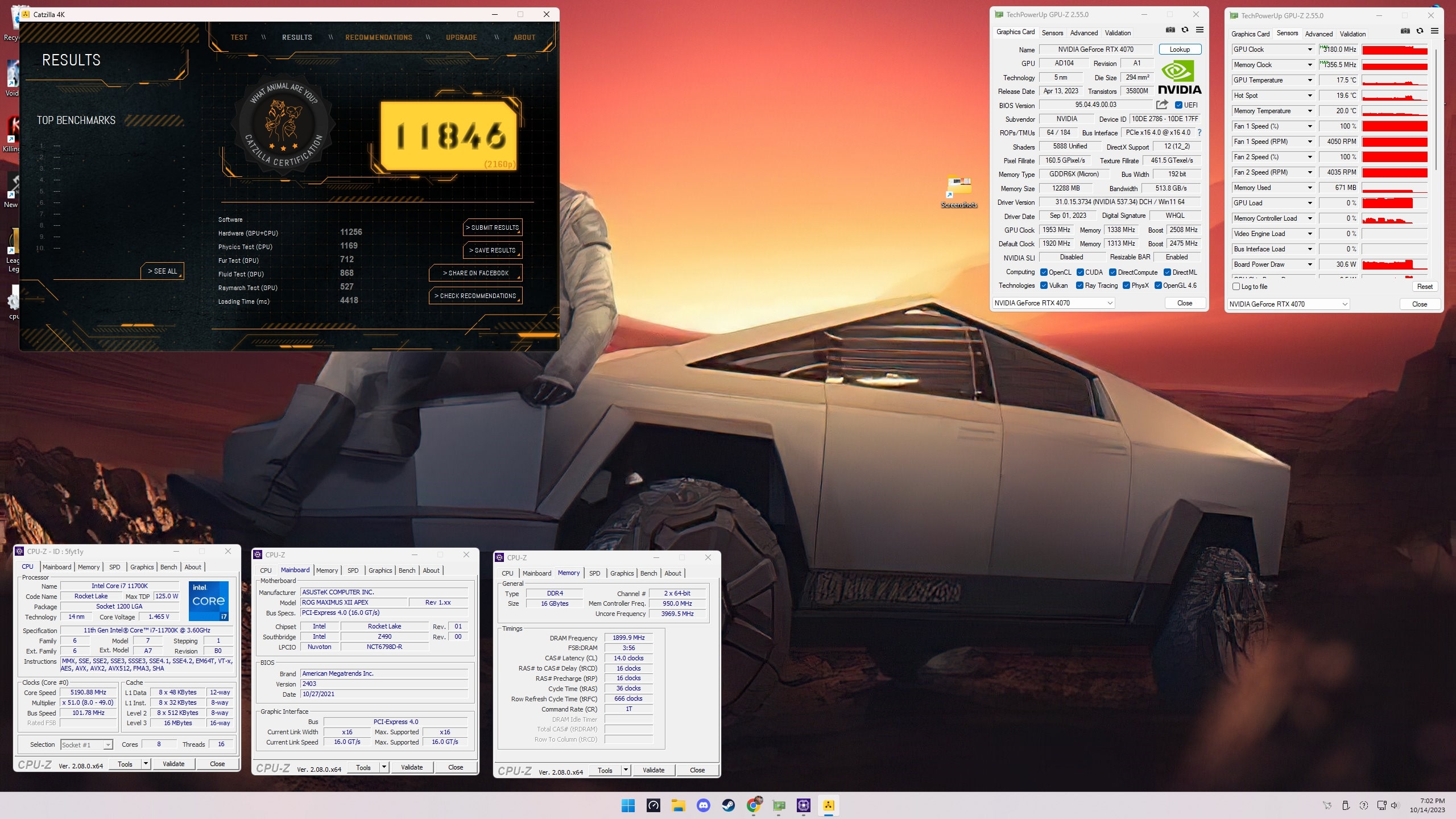Switch to the UPGRADE tab in Catzilla

pyautogui.click(x=461, y=38)
